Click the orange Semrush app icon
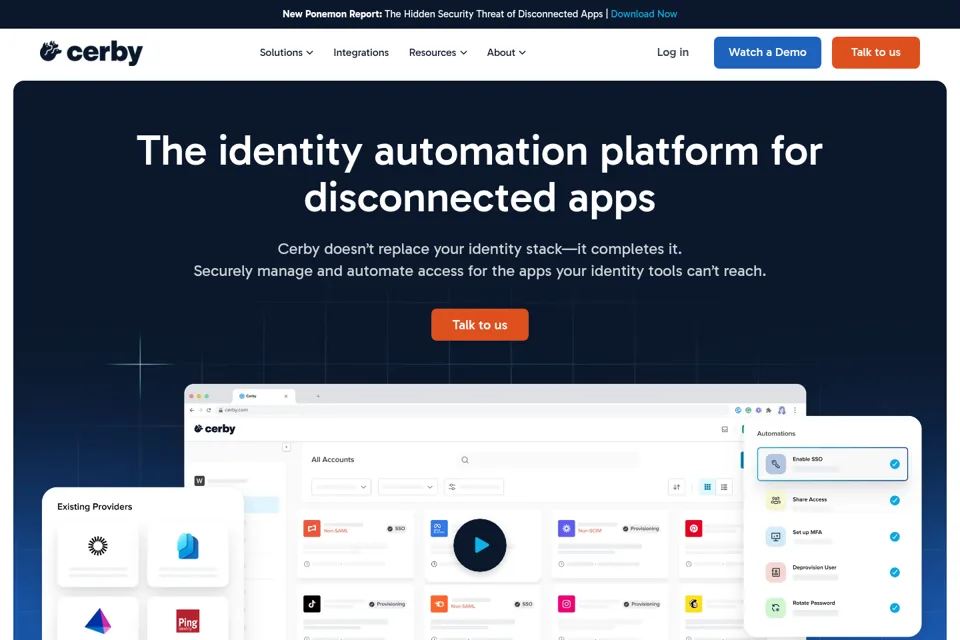Screen dimensions: 960x640 (439, 604)
